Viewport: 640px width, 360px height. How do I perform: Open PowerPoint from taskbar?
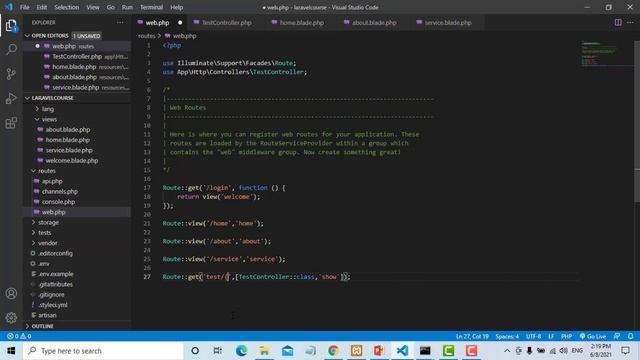coord(379,351)
